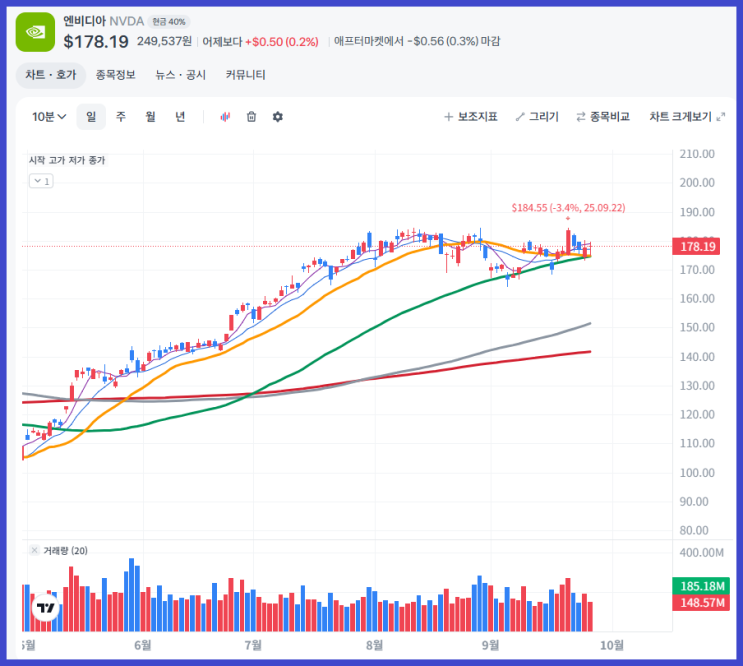Click the 엔비디아 NVDA stock name

[x=104, y=21]
